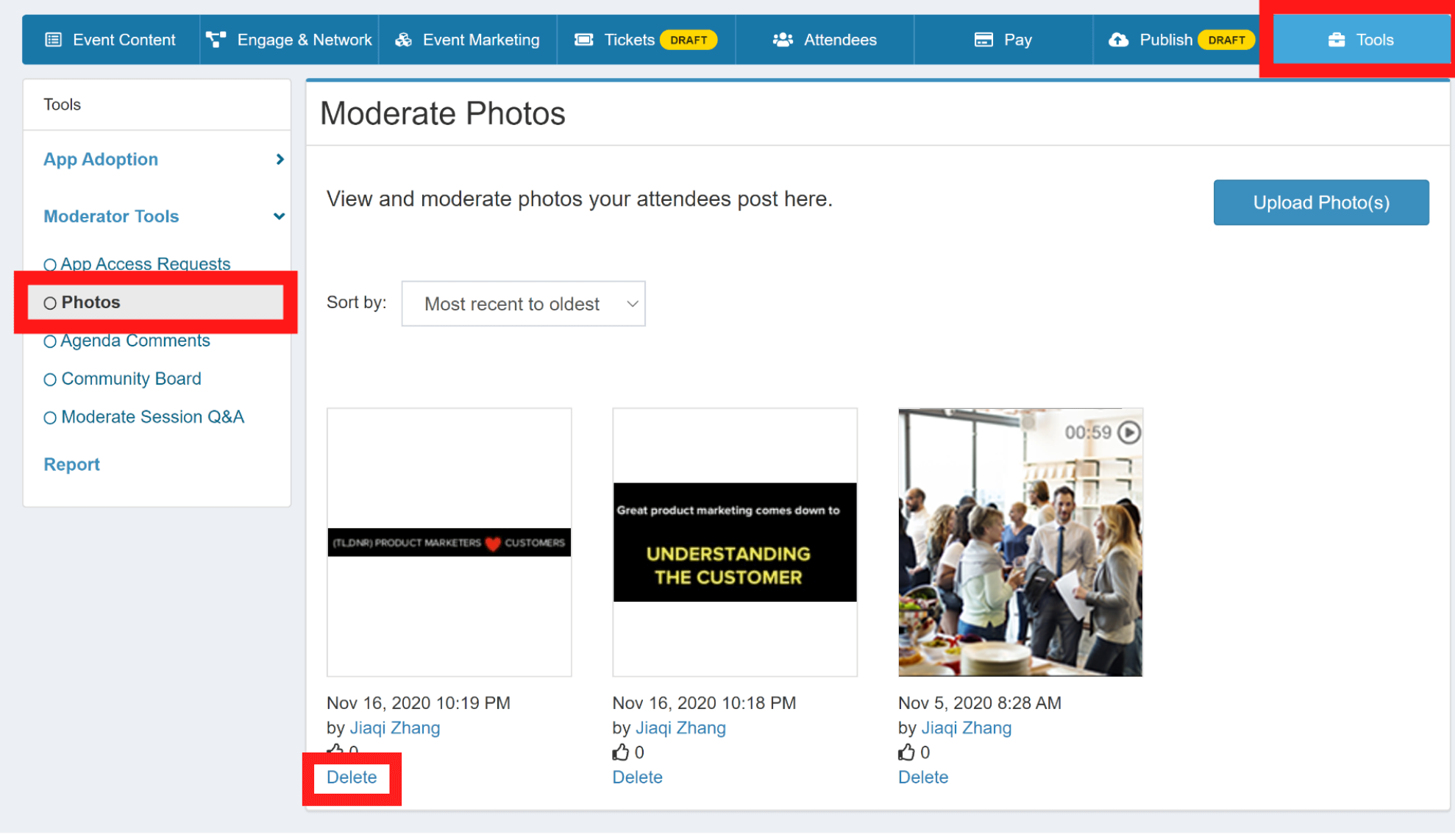The height and width of the screenshot is (840, 1455).
Task: Select the App Access Requests radio item
Action: click(50, 265)
